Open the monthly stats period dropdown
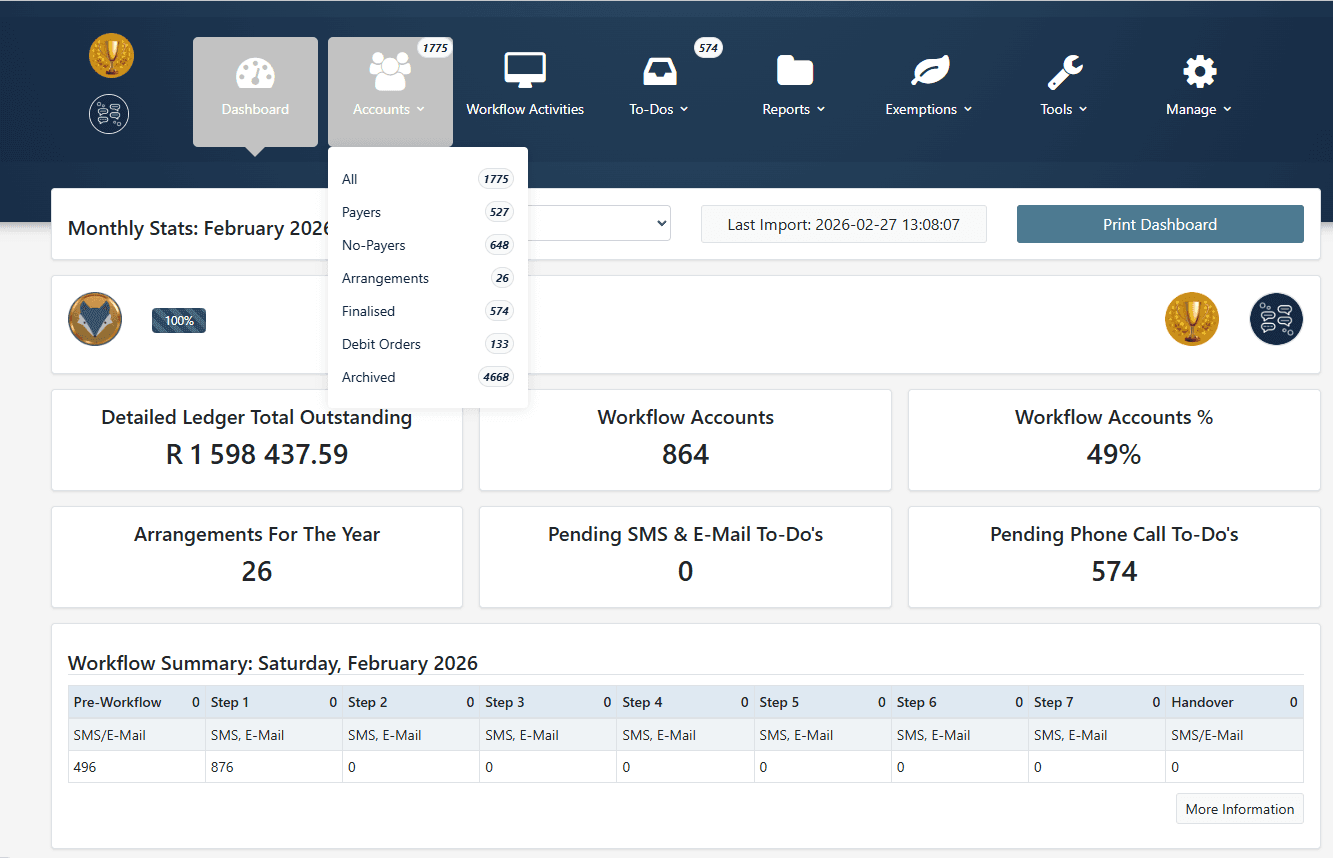The width and height of the screenshot is (1333, 858). [x=599, y=224]
